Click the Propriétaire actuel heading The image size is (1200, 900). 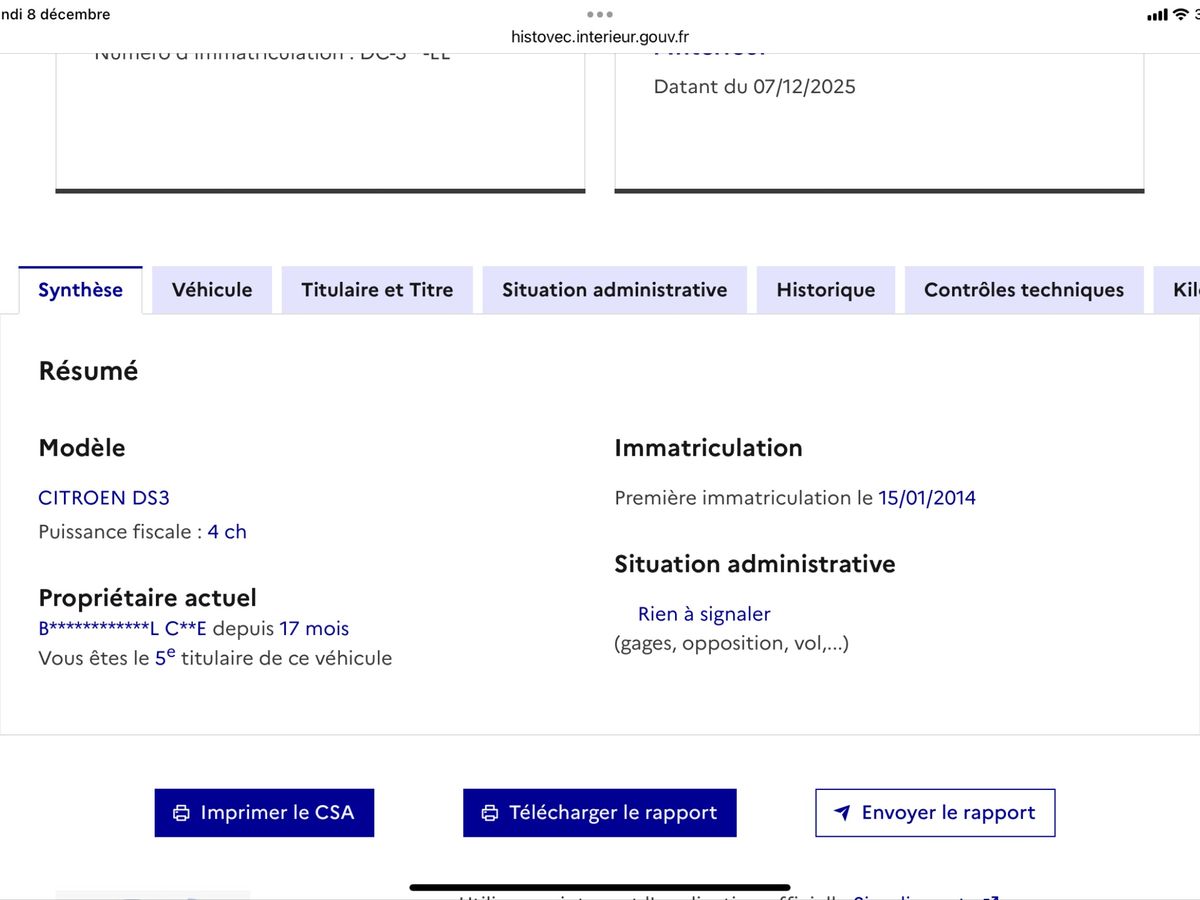pos(147,598)
